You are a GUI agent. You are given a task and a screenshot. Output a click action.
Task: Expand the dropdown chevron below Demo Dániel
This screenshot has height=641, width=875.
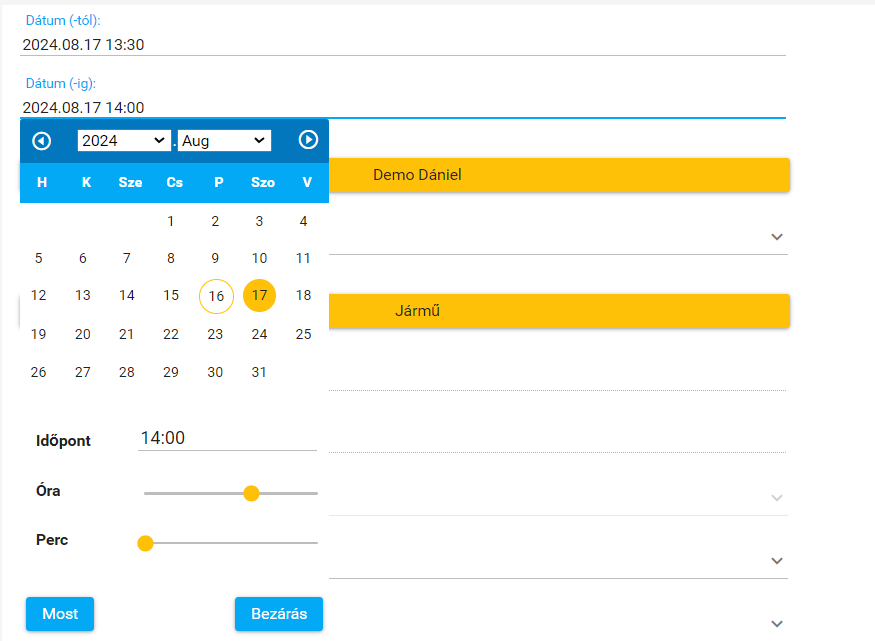coord(777,237)
